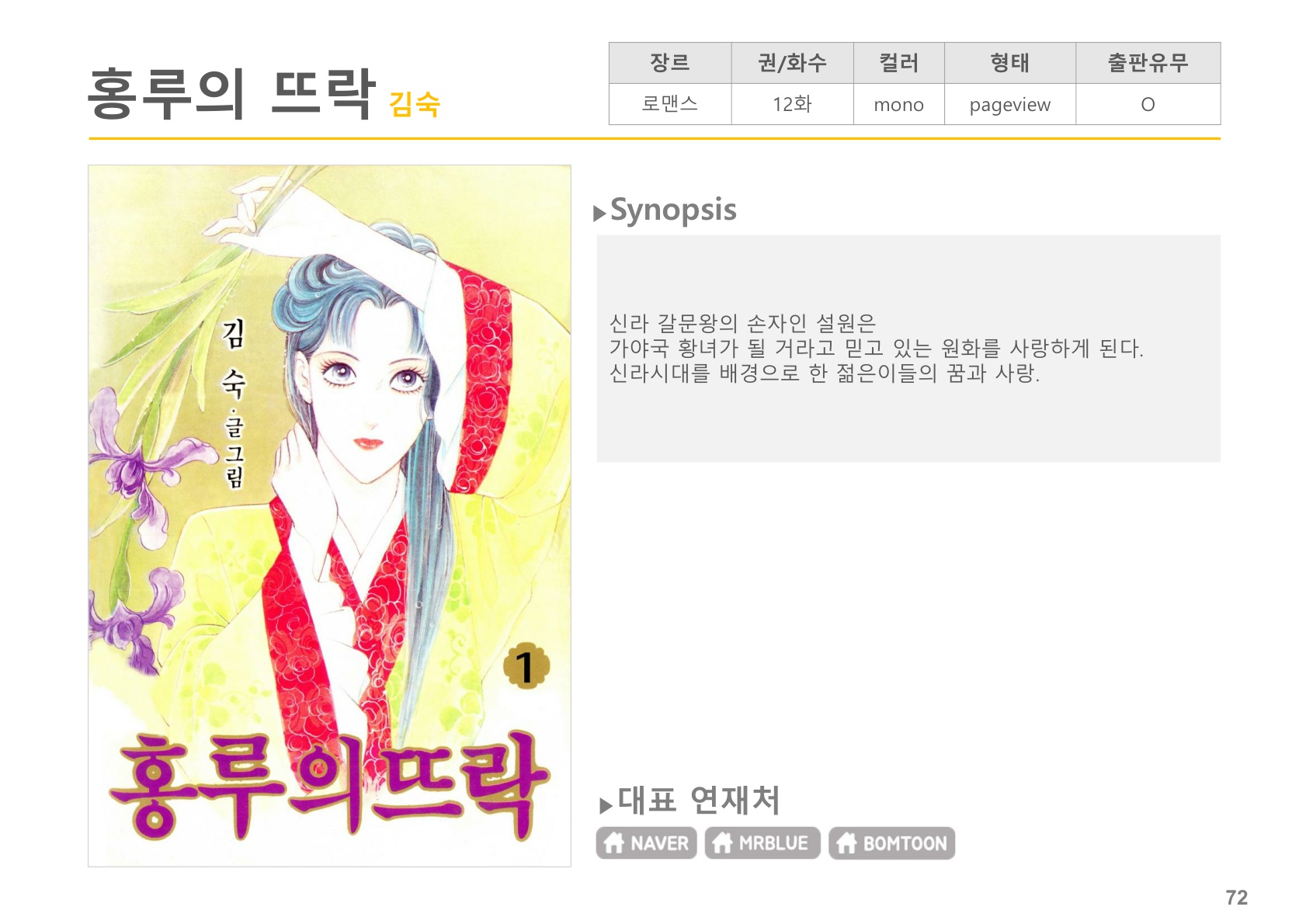
Task: Select the pageview cell
Action: tap(1009, 104)
